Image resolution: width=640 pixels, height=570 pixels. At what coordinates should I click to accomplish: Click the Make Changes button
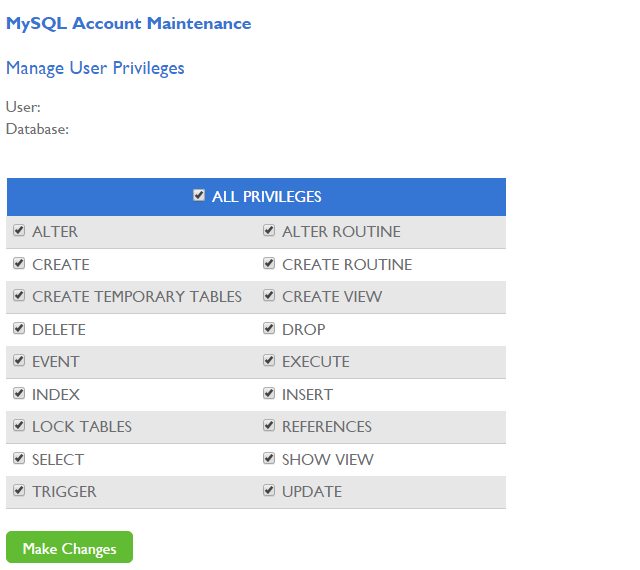(69, 547)
